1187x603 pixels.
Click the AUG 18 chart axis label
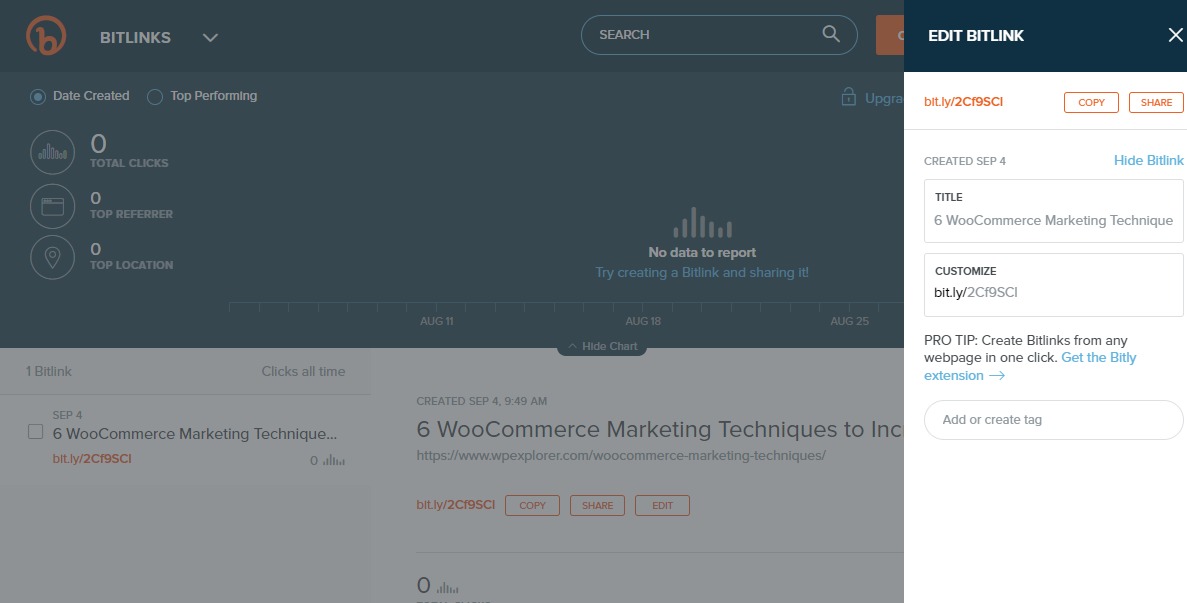click(643, 322)
